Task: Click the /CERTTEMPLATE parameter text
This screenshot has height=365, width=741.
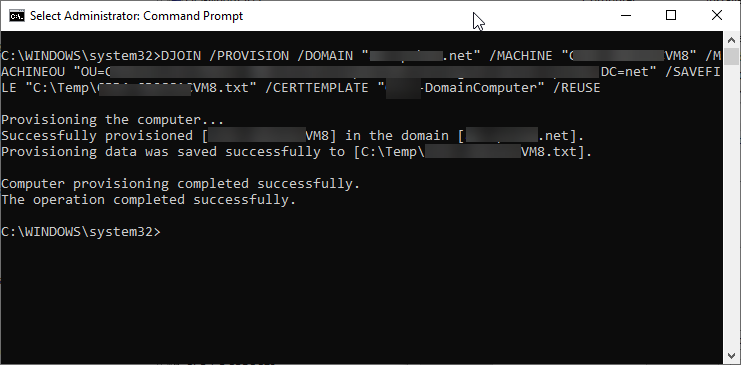Action: click(317, 88)
